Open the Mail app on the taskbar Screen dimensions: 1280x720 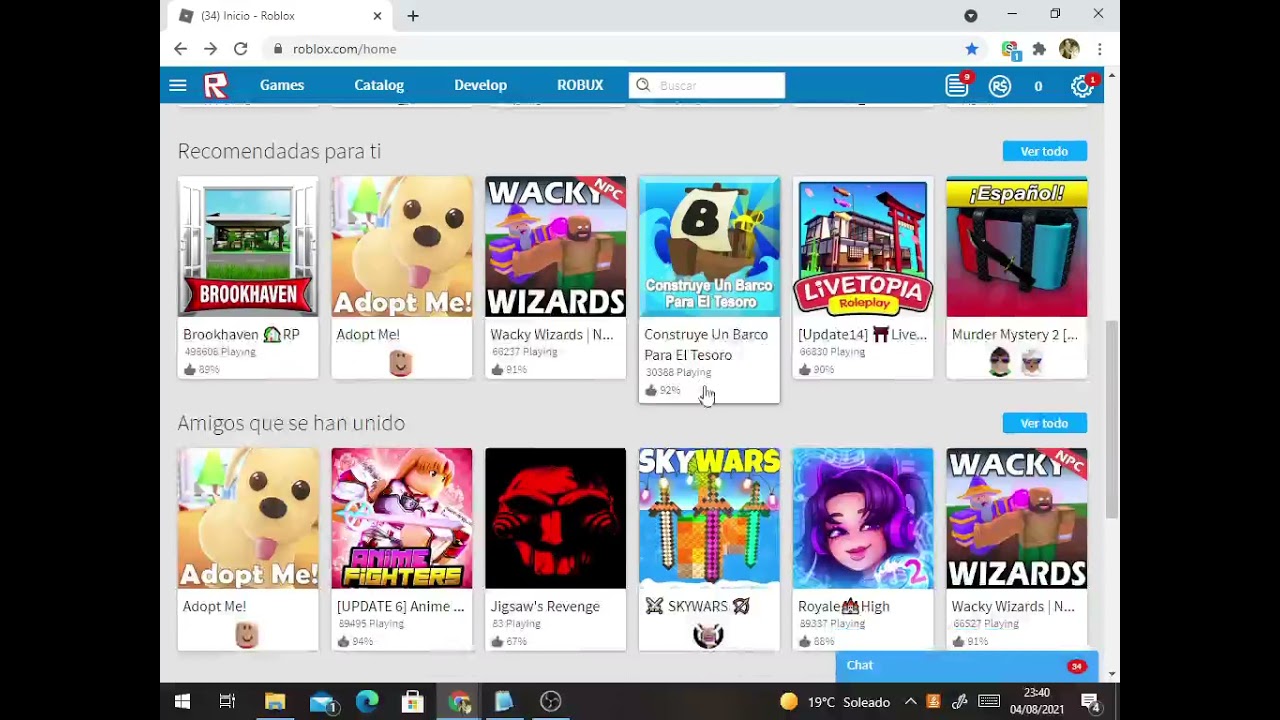coord(322,701)
